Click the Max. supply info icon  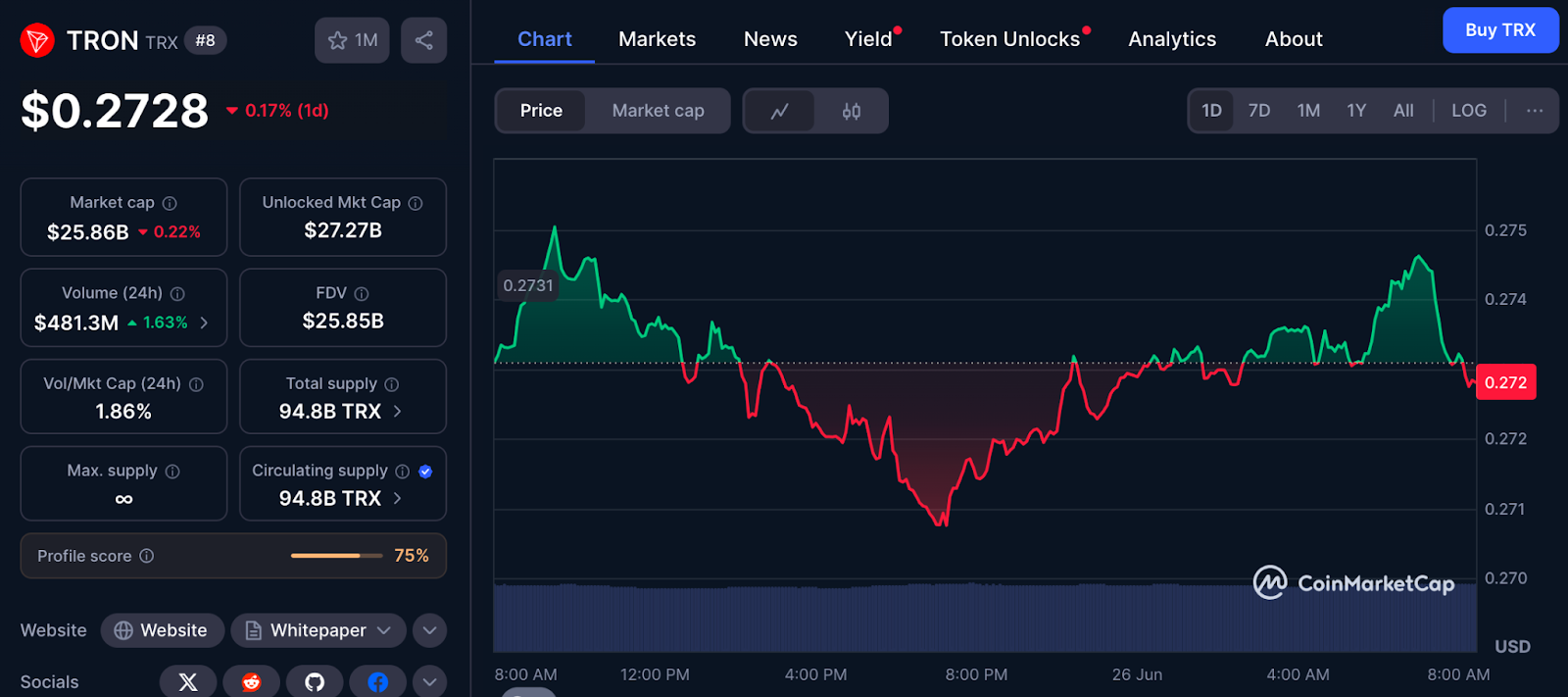172,472
